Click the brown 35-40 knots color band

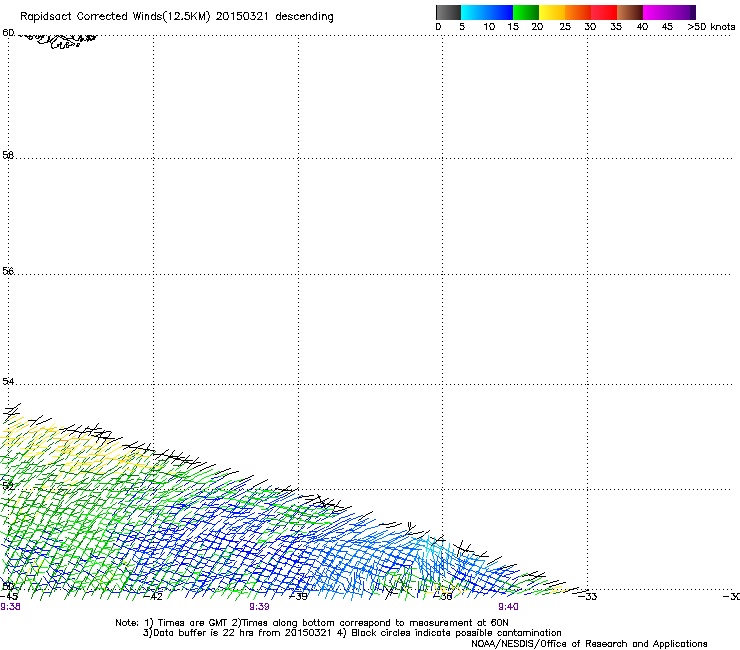pyautogui.click(x=630, y=12)
